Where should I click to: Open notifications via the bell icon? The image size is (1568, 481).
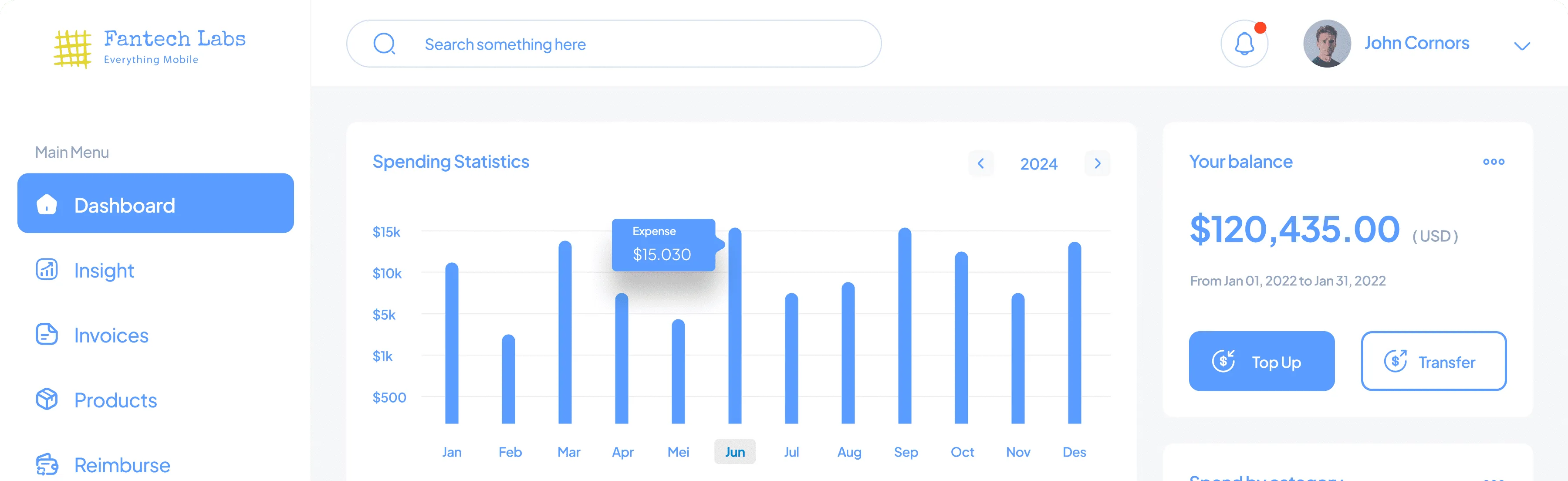pos(1244,44)
